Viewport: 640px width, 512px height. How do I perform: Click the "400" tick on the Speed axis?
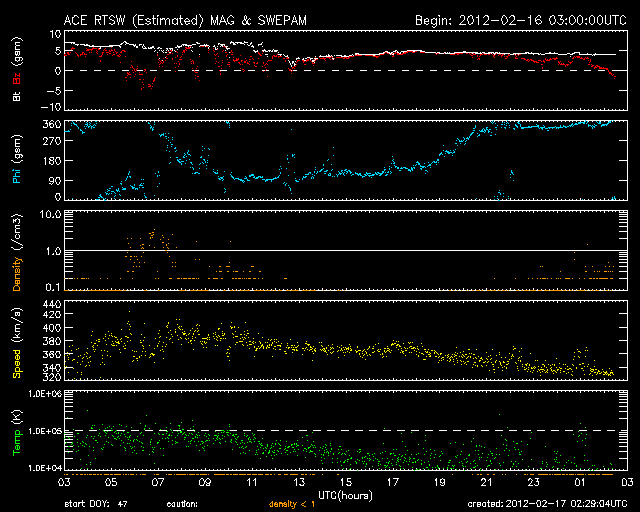(51, 327)
